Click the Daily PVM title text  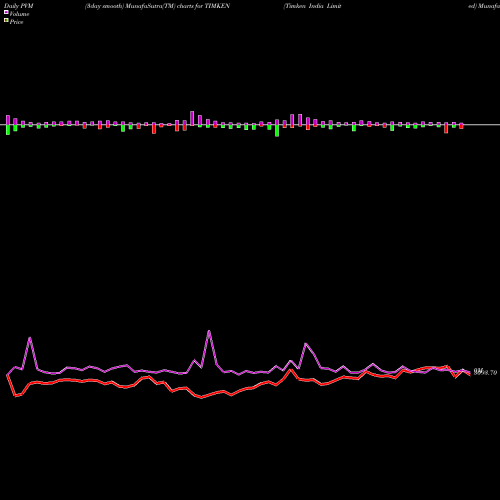(19, 6)
